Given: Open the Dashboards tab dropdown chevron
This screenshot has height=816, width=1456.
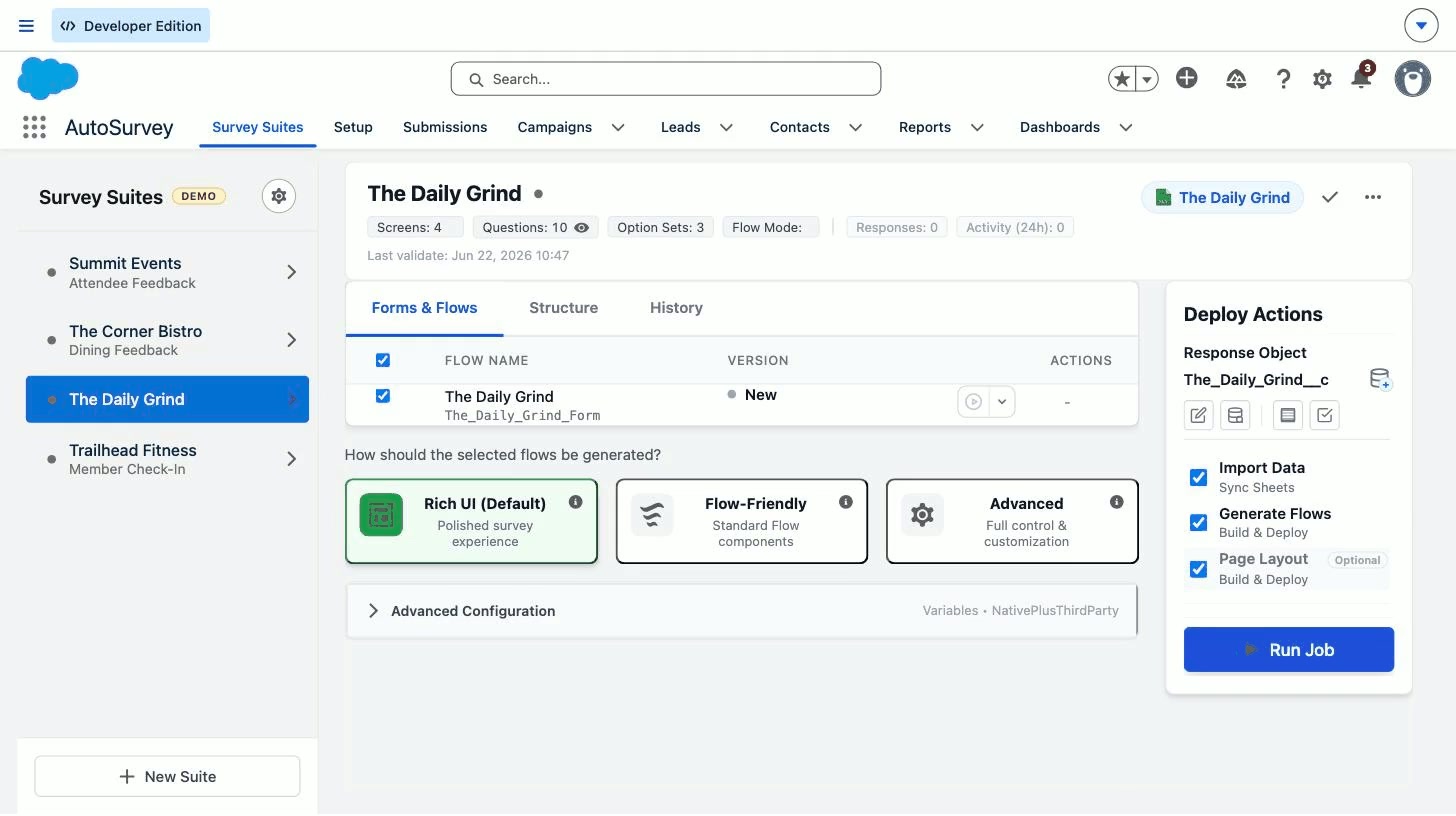Looking at the screenshot, I should pos(1126,127).
